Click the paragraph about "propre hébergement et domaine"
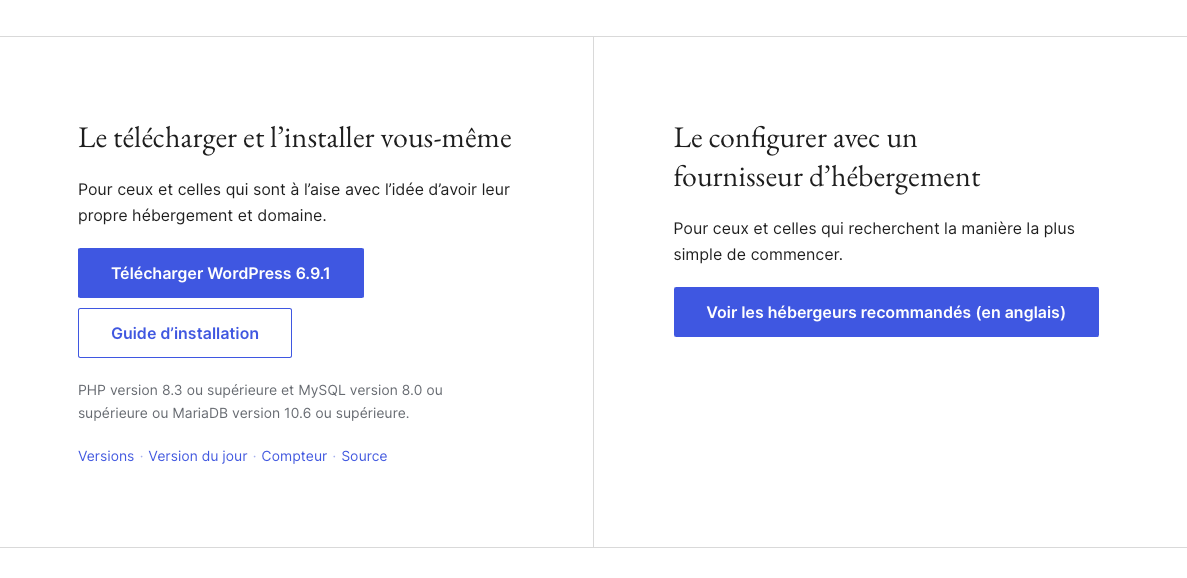This screenshot has width=1187, height=578. 294,202
